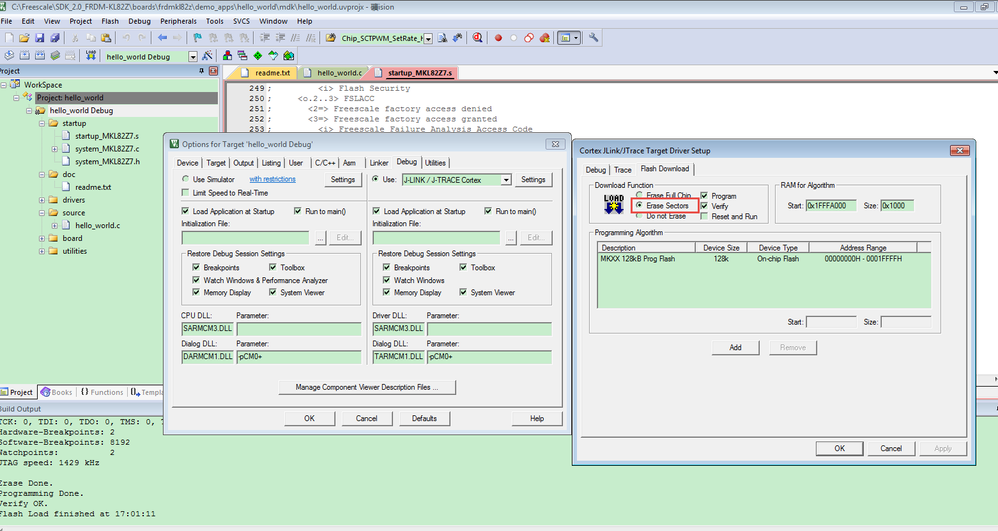Kill all breakpoints with the toolbar icon

pyautogui.click(x=545, y=38)
